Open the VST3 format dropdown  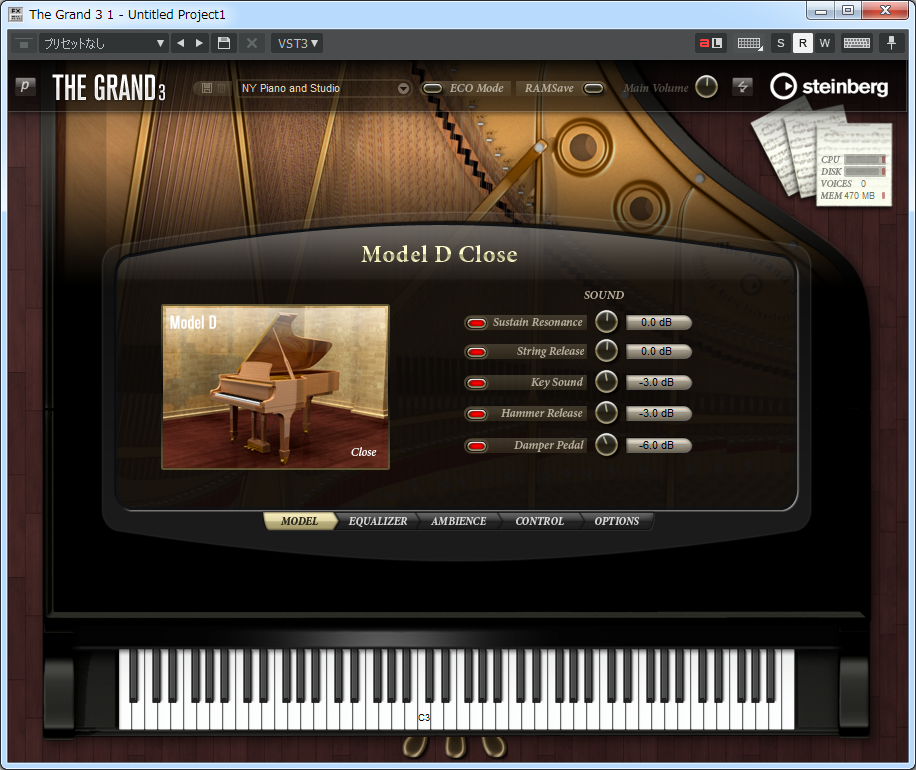(297, 43)
